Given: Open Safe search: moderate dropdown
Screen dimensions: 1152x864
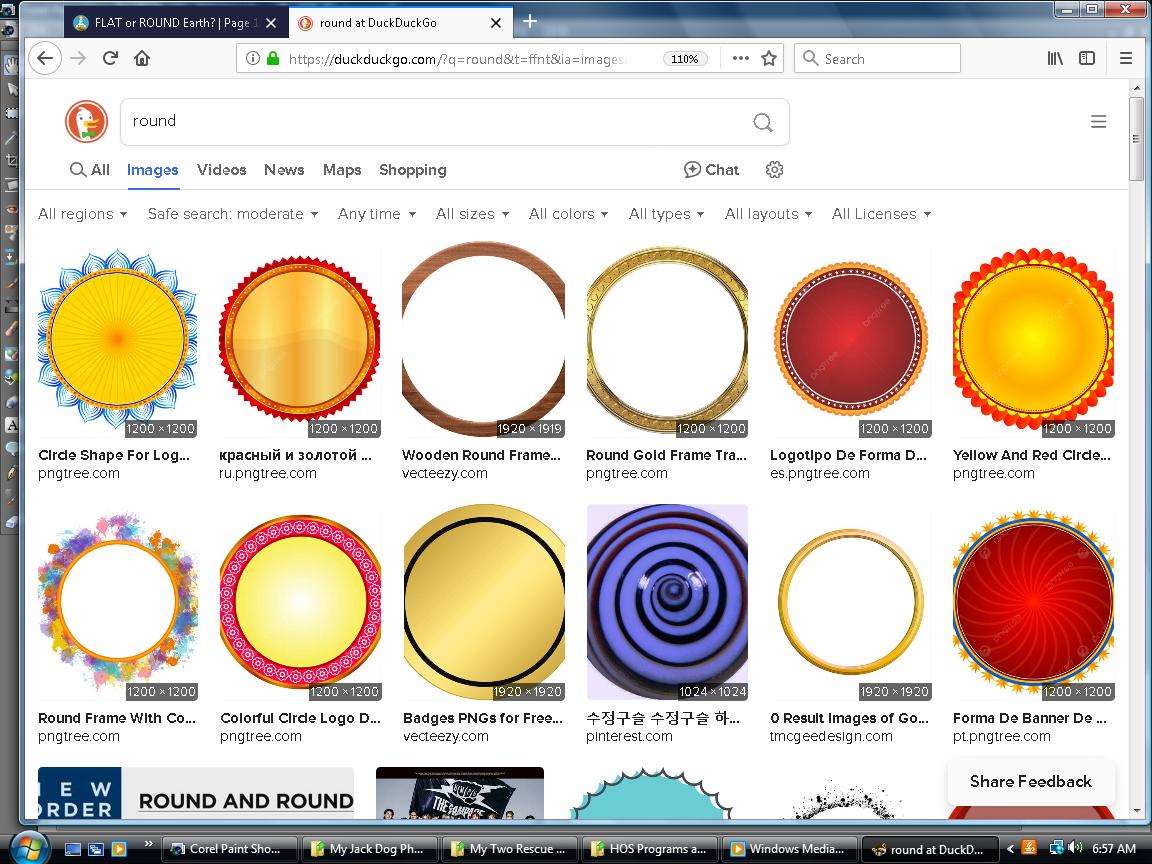Looking at the screenshot, I should (232, 214).
